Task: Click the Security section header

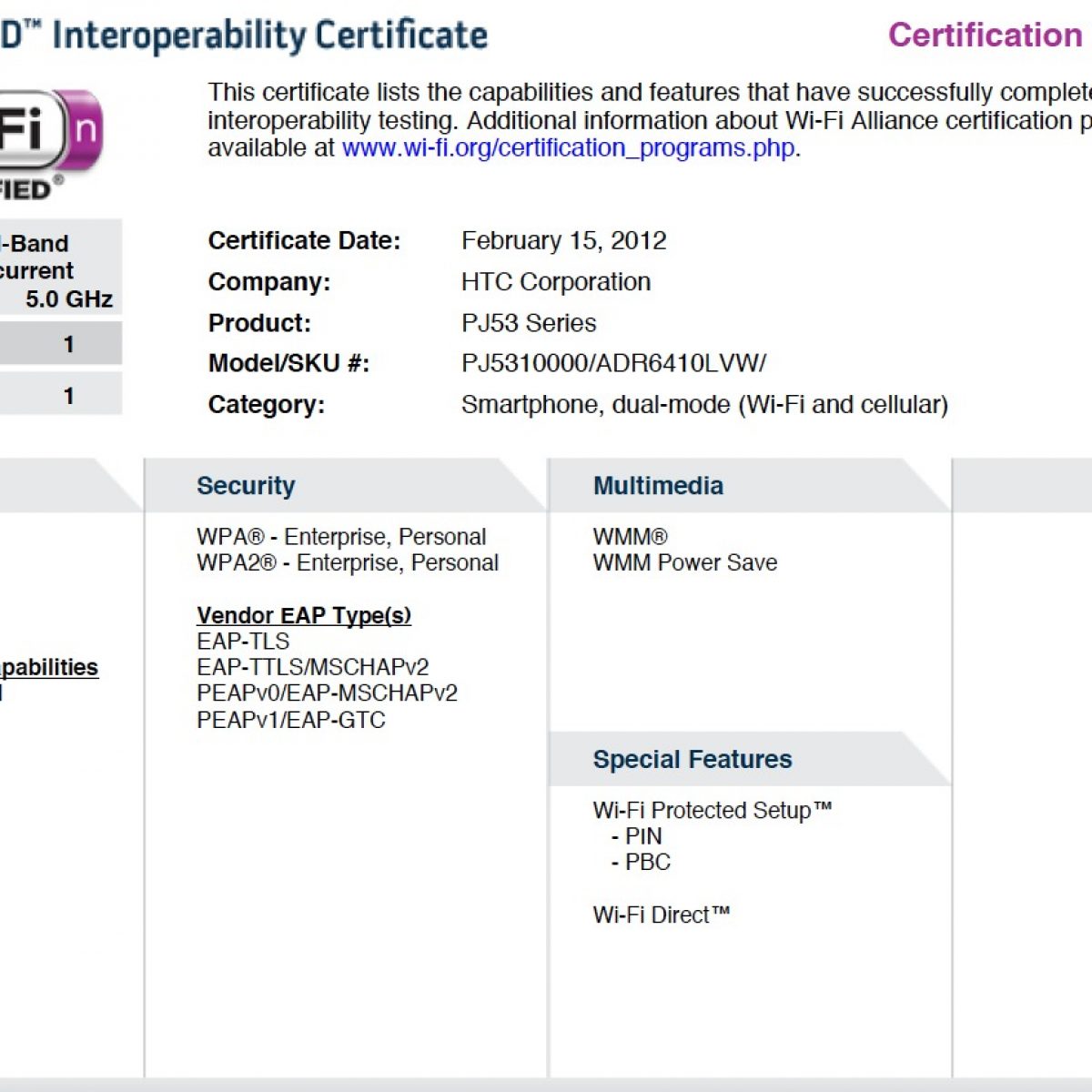Action: click(x=246, y=486)
